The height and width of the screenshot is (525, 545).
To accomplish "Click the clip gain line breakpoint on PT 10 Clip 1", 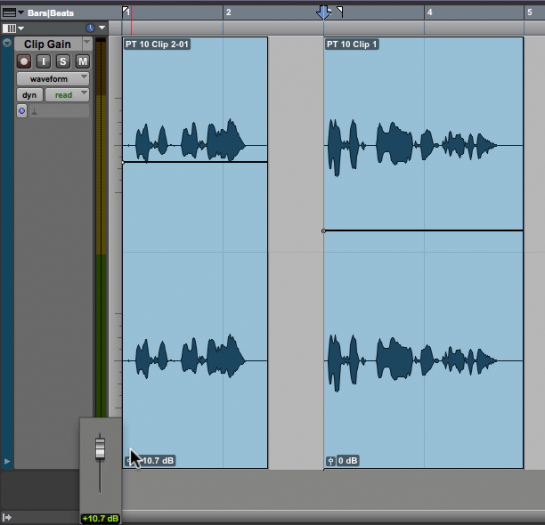I will [324, 231].
